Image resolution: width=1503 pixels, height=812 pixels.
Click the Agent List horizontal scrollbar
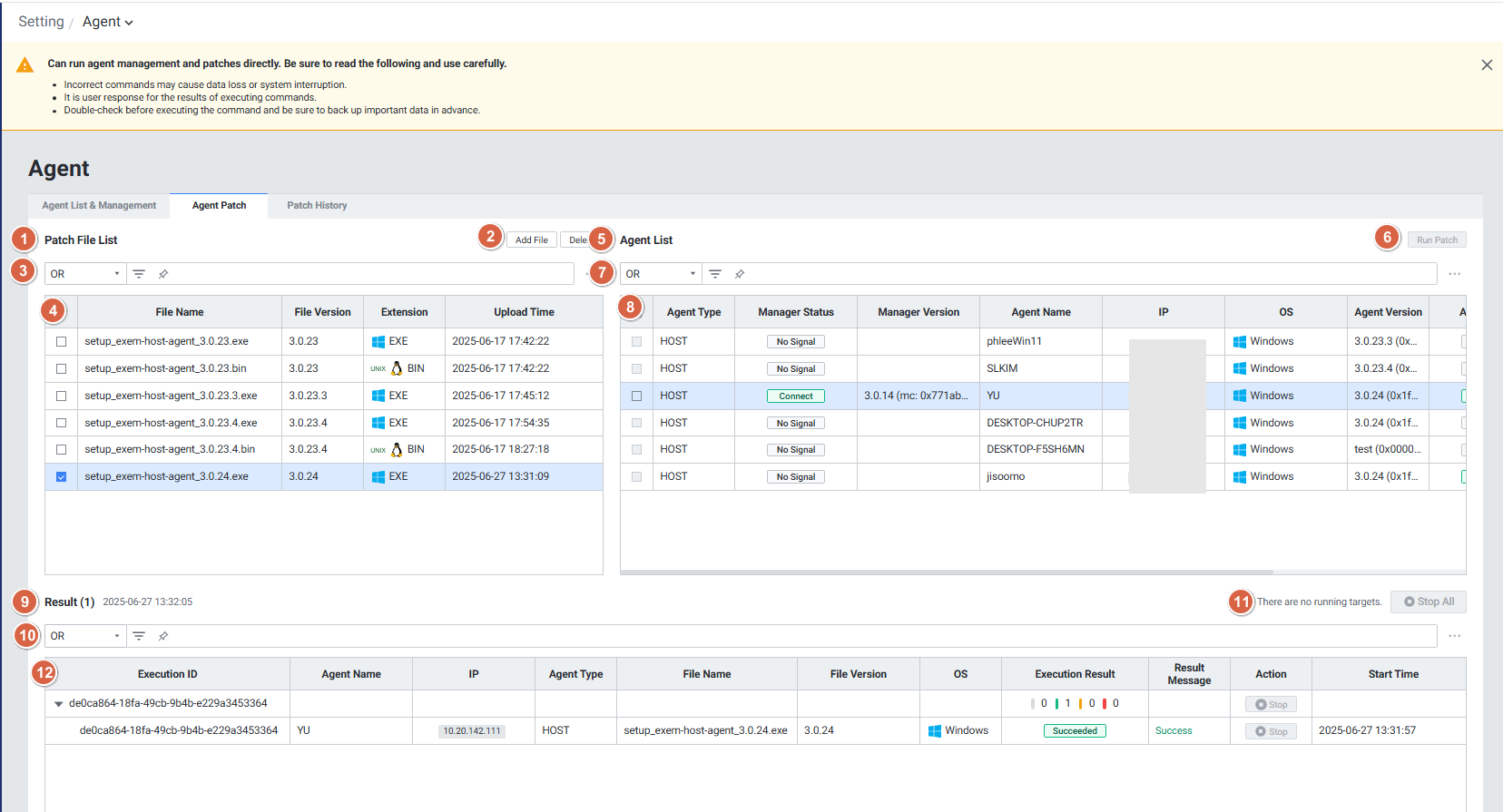[947, 572]
